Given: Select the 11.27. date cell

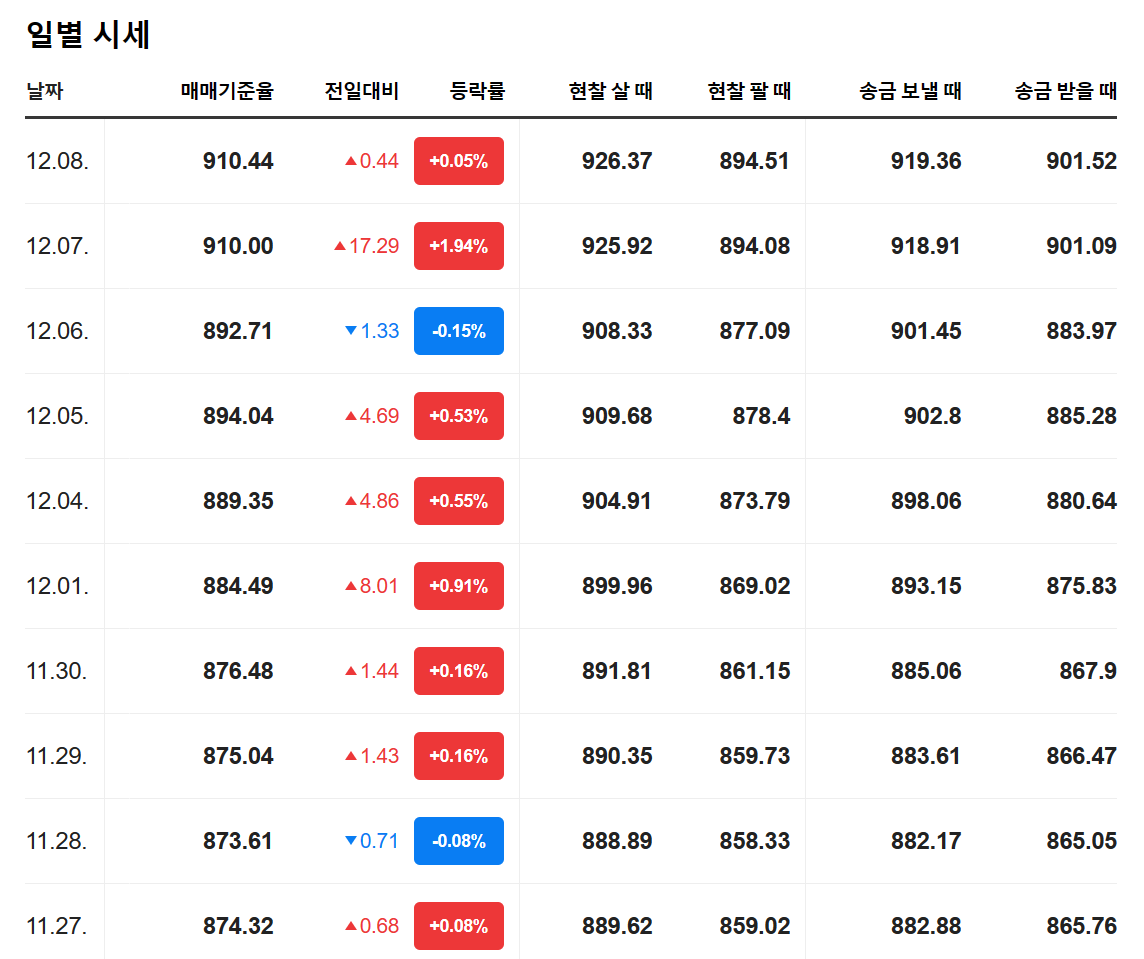Looking at the screenshot, I should pyautogui.click(x=57, y=926).
